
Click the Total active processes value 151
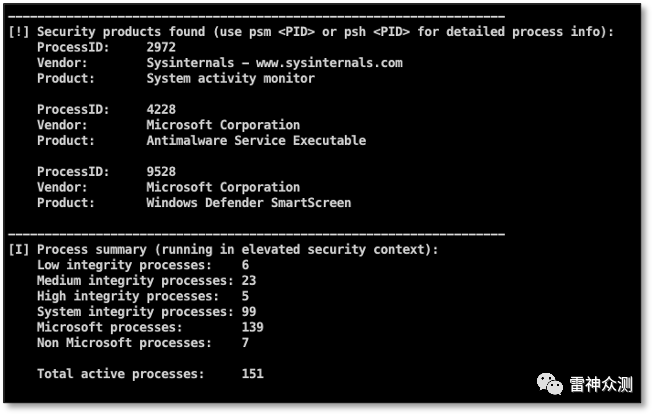point(252,374)
